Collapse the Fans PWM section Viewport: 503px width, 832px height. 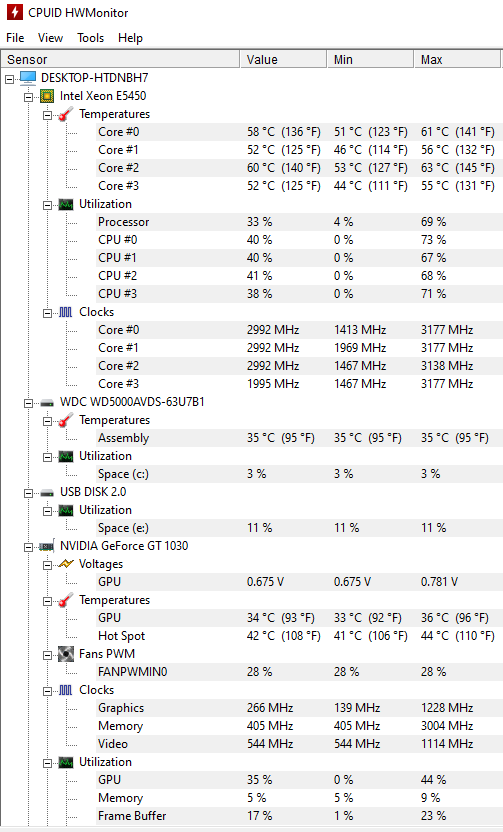pyautogui.click(x=48, y=655)
